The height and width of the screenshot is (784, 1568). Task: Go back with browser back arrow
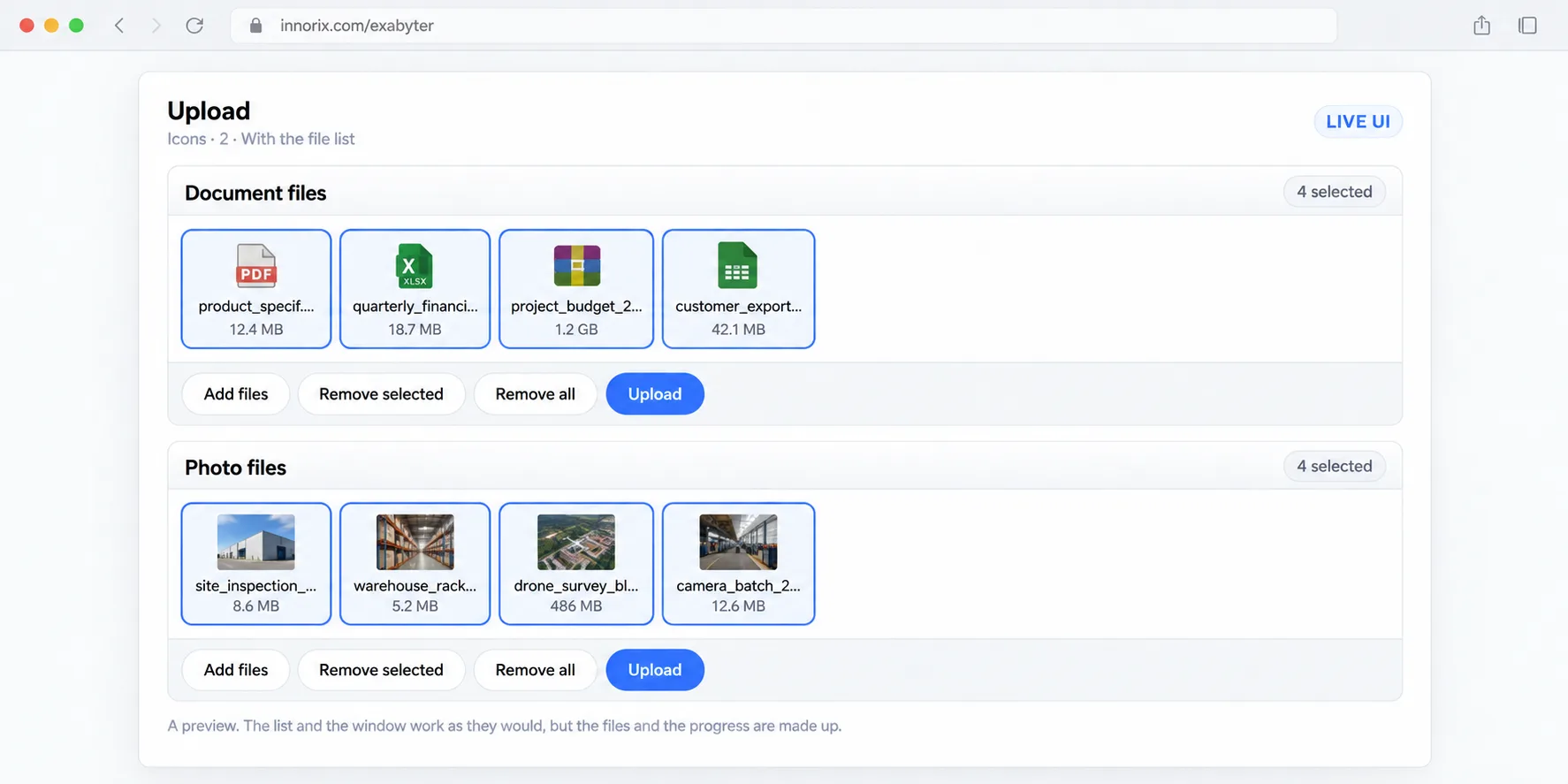(119, 26)
